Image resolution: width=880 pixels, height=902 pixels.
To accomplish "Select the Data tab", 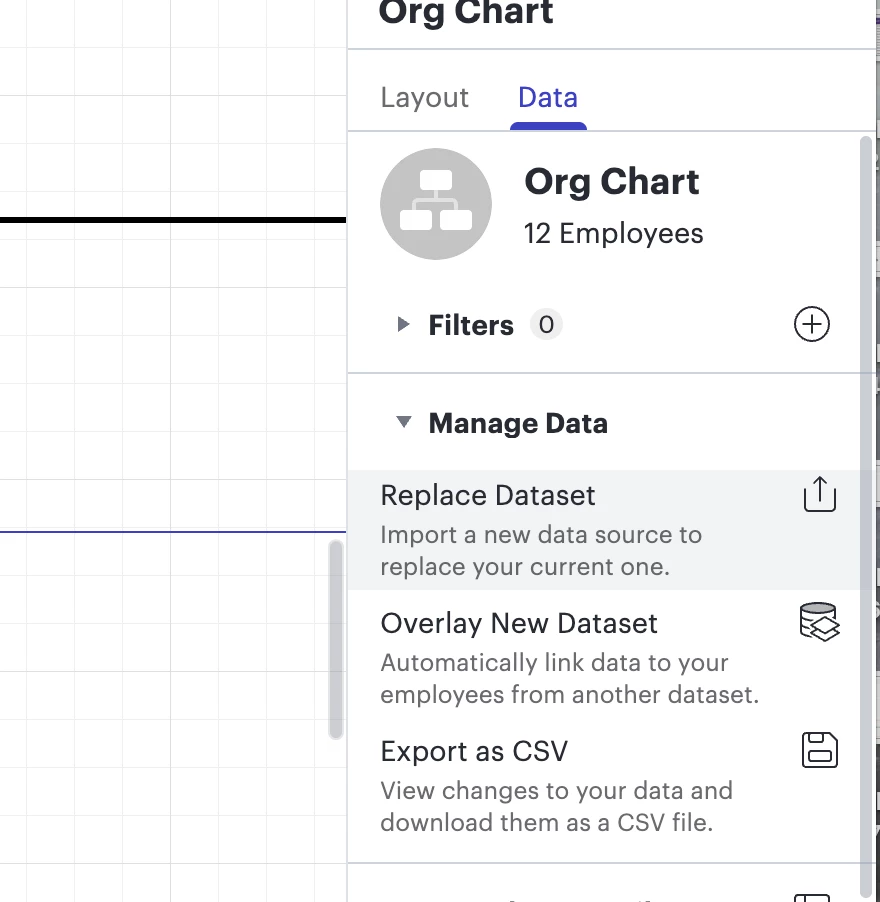I will click(x=548, y=97).
